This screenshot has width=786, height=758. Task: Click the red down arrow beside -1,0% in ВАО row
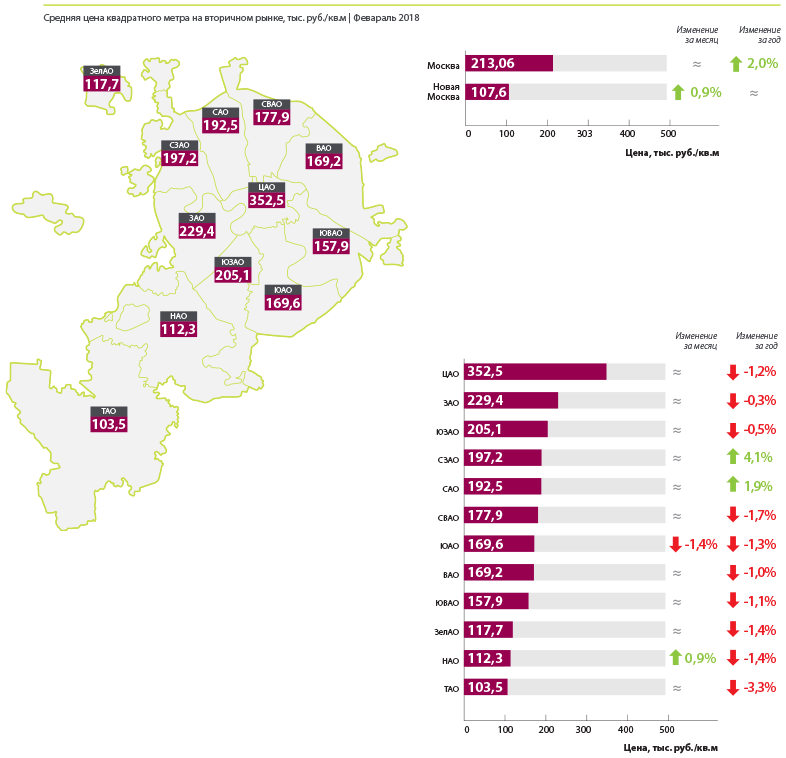tap(733, 573)
